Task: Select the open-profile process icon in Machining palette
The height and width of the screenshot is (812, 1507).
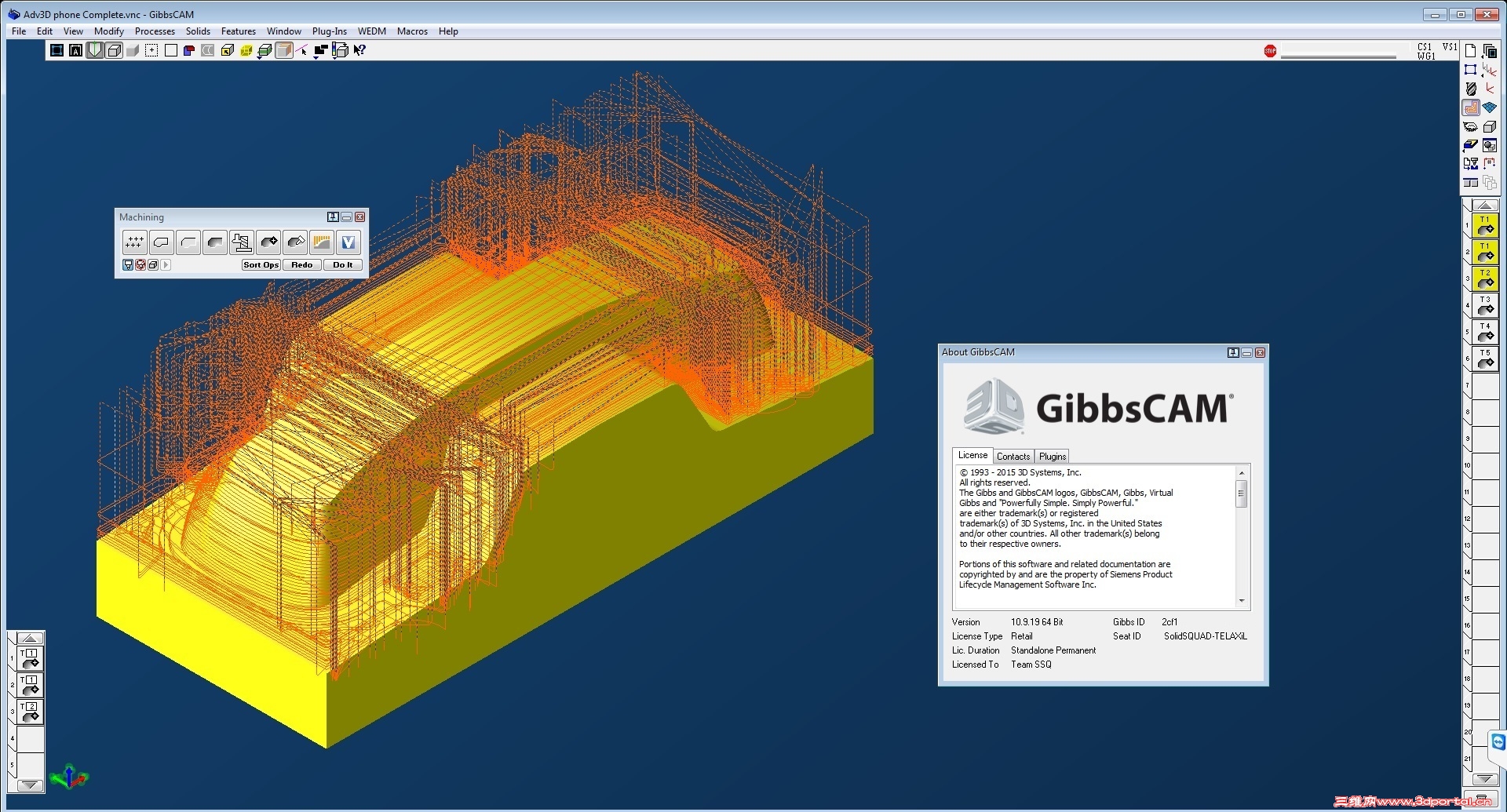Action: click(188, 242)
